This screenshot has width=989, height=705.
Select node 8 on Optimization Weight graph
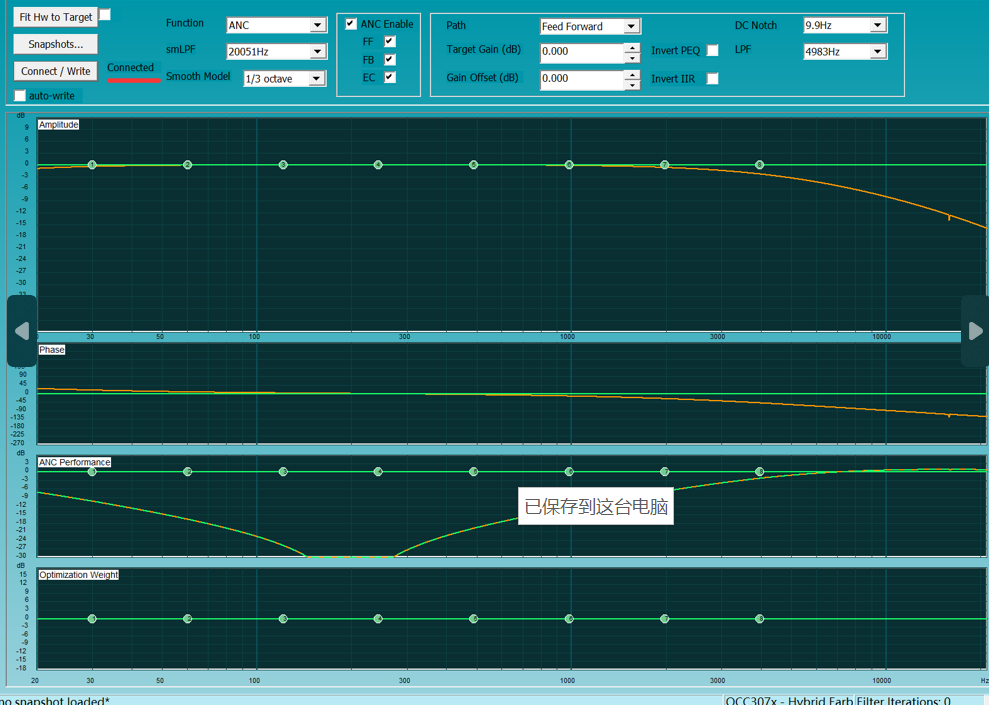point(759,619)
